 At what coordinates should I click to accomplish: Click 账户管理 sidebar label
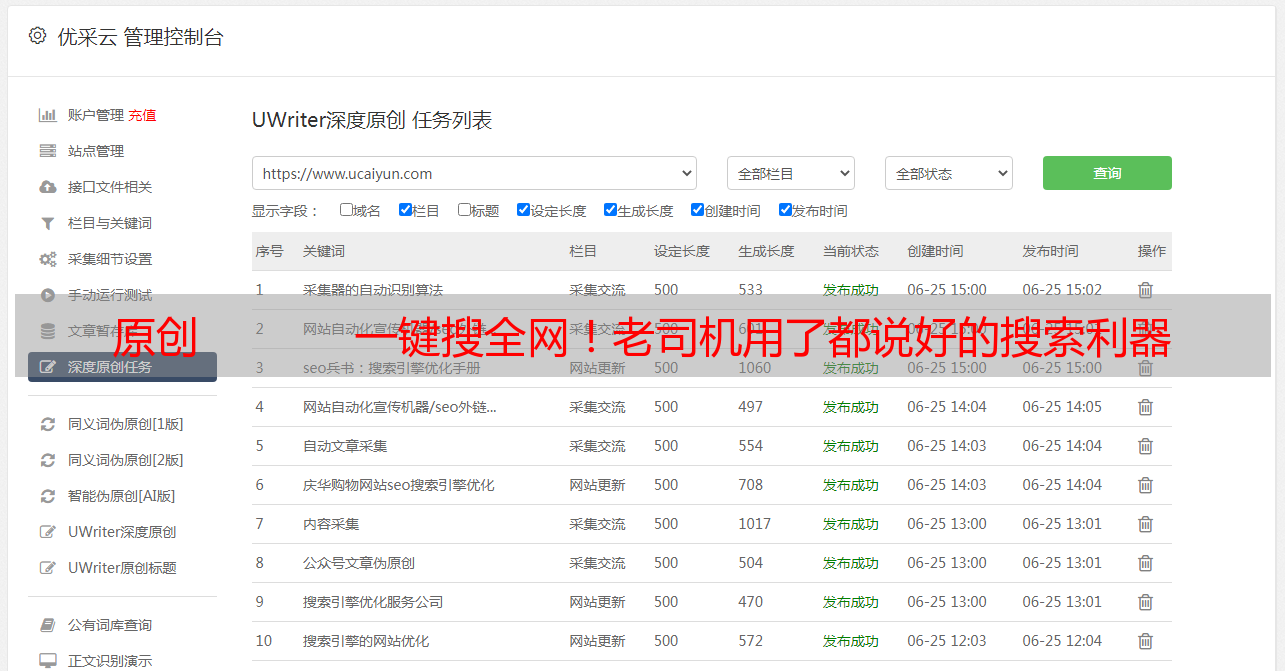(96, 115)
